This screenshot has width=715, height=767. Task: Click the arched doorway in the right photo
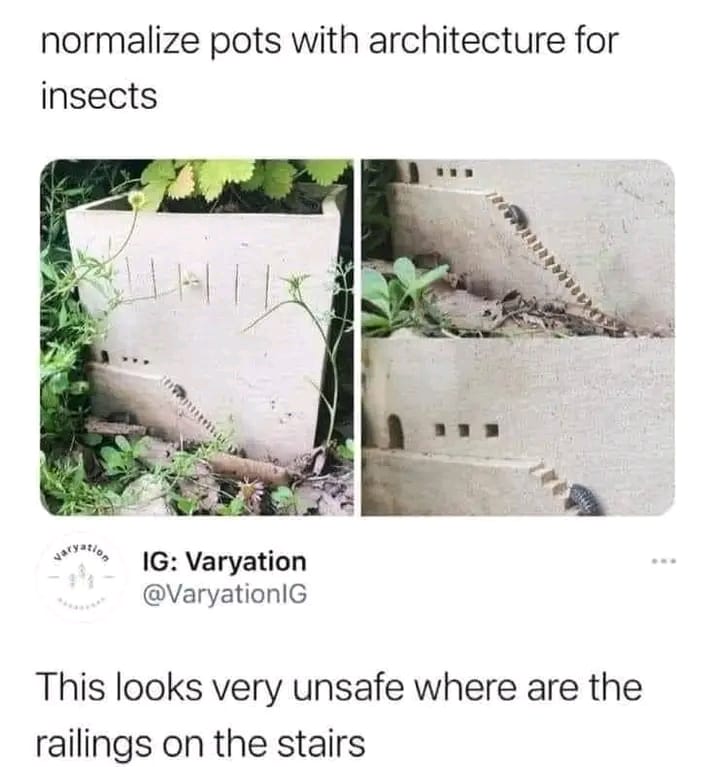(395, 430)
